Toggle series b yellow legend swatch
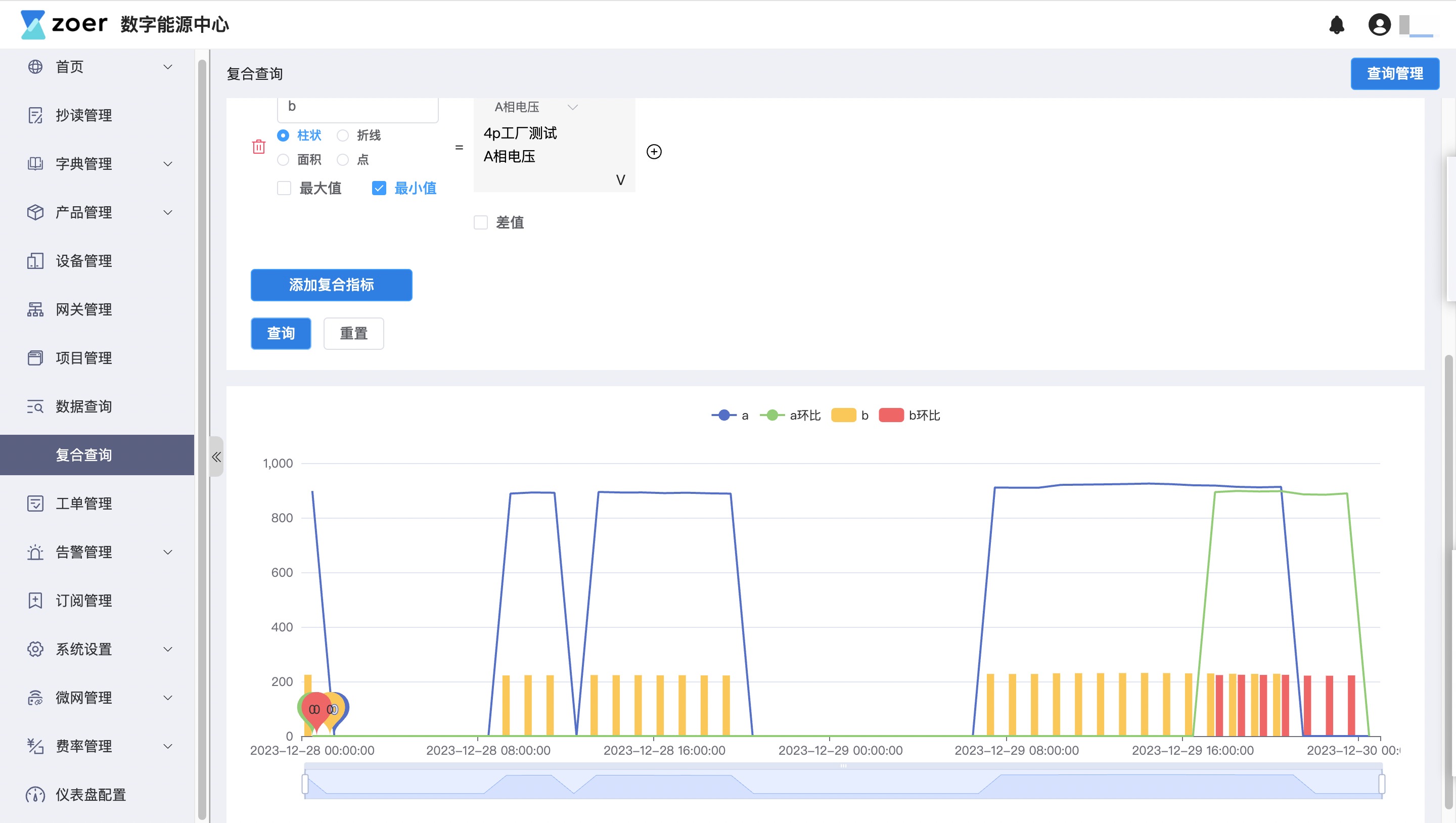 843,416
